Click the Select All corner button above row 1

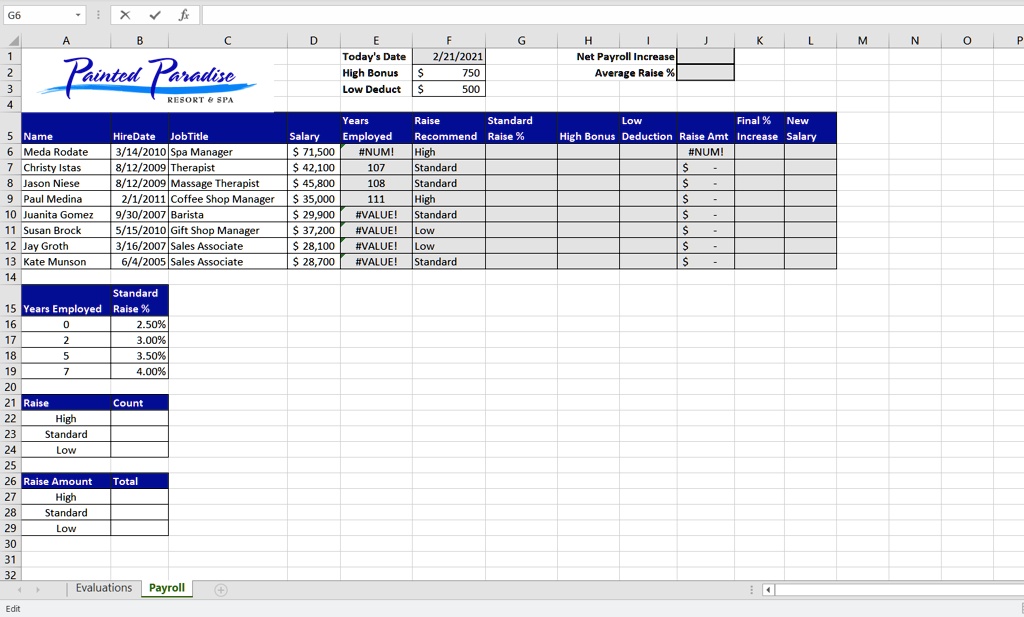point(10,39)
